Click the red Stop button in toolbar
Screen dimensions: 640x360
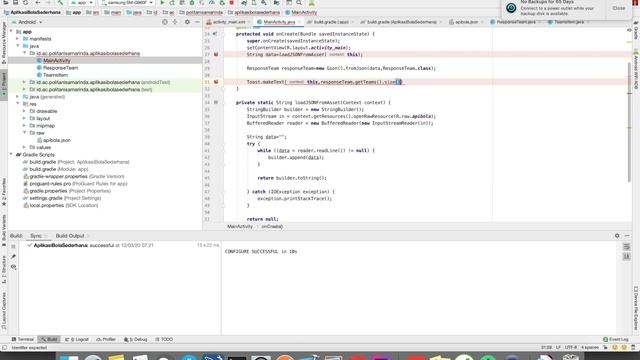[x=231, y=3]
